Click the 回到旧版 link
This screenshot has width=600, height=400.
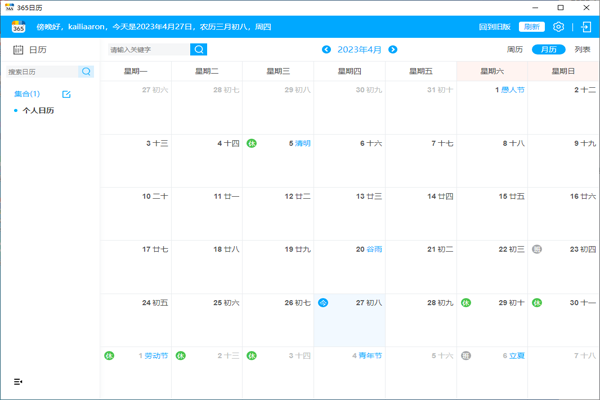[495, 27]
